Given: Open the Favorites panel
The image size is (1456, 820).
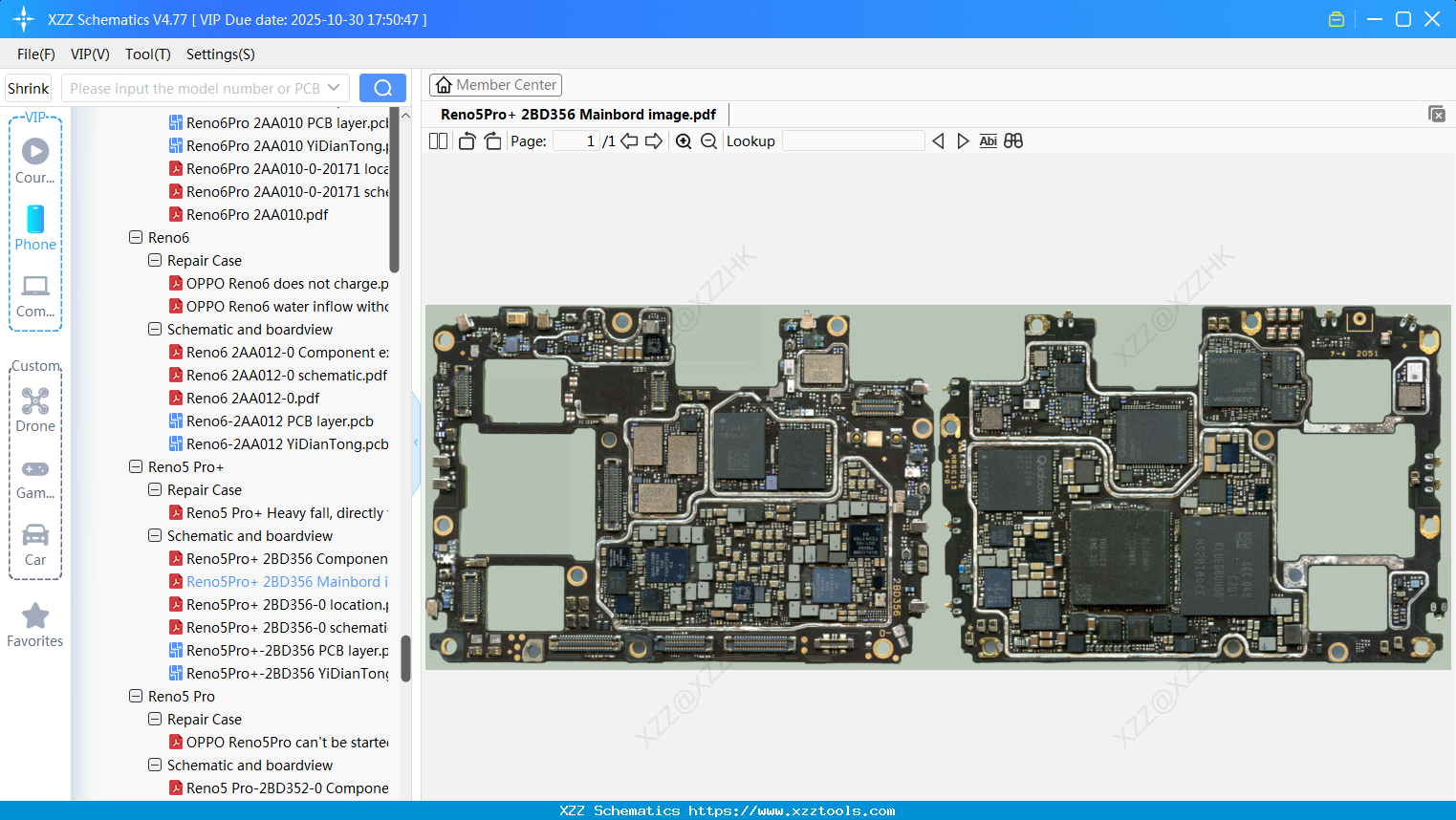Looking at the screenshot, I should 34,626.
